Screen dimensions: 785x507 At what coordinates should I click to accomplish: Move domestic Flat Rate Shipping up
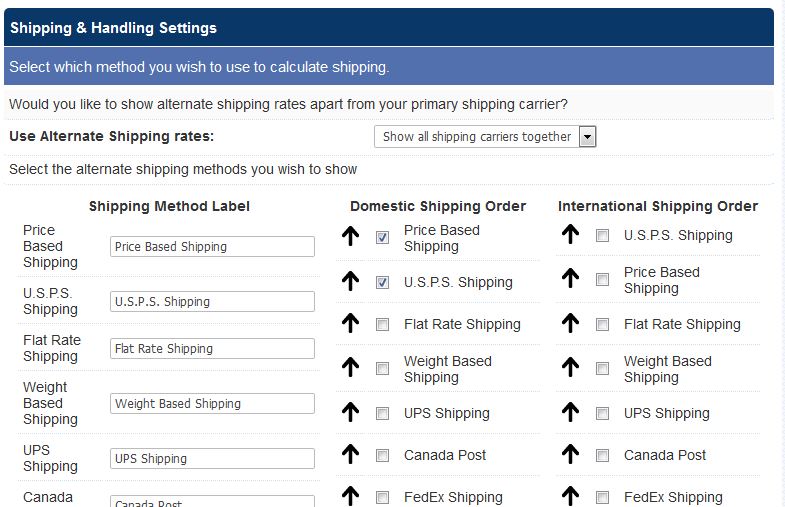click(x=350, y=324)
